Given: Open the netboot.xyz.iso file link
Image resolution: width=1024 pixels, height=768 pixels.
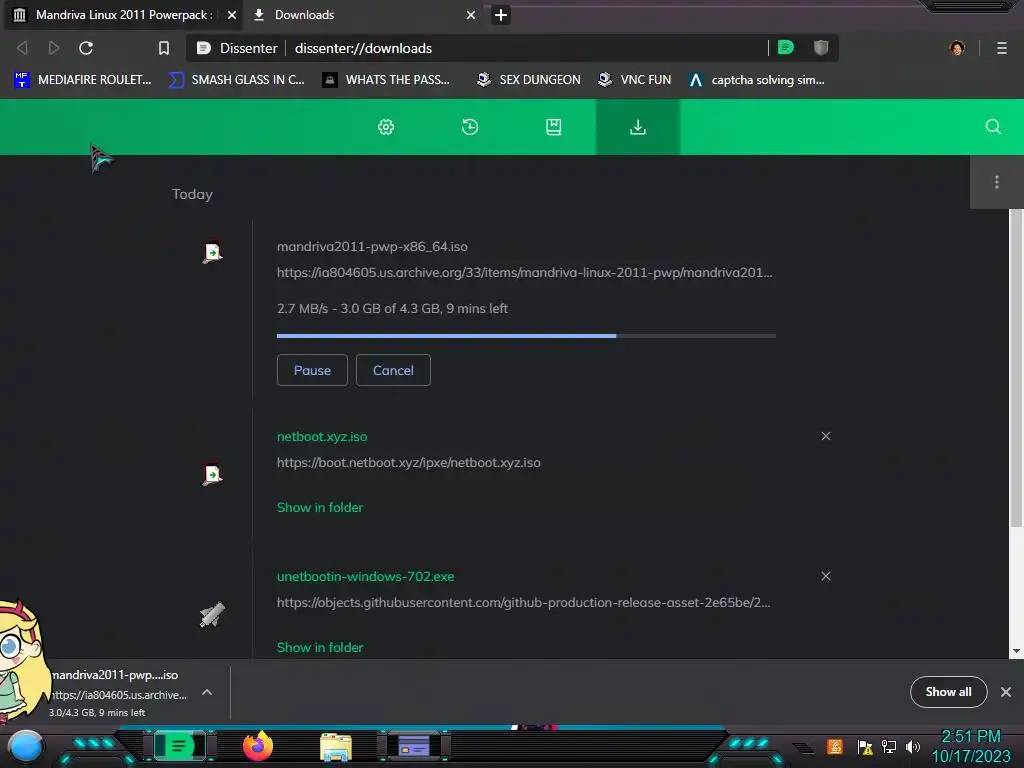Looking at the screenshot, I should (x=322, y=436).
